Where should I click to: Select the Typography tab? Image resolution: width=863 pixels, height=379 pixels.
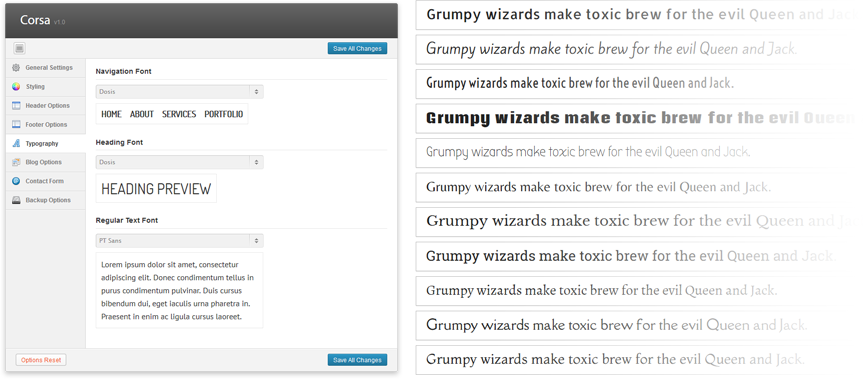tap(46, 144)
